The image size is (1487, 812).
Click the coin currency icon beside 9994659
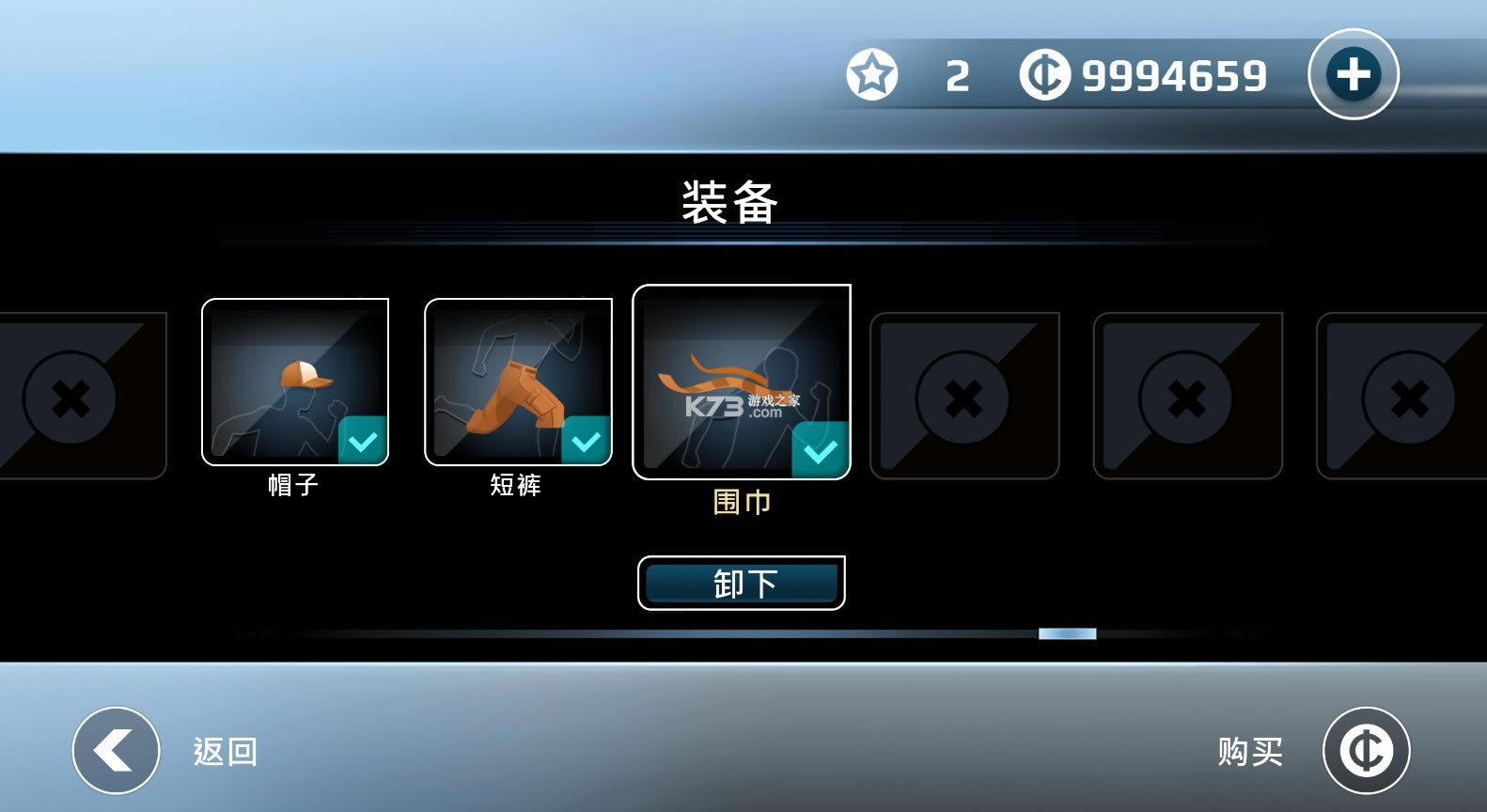[x=1045, y=75]
